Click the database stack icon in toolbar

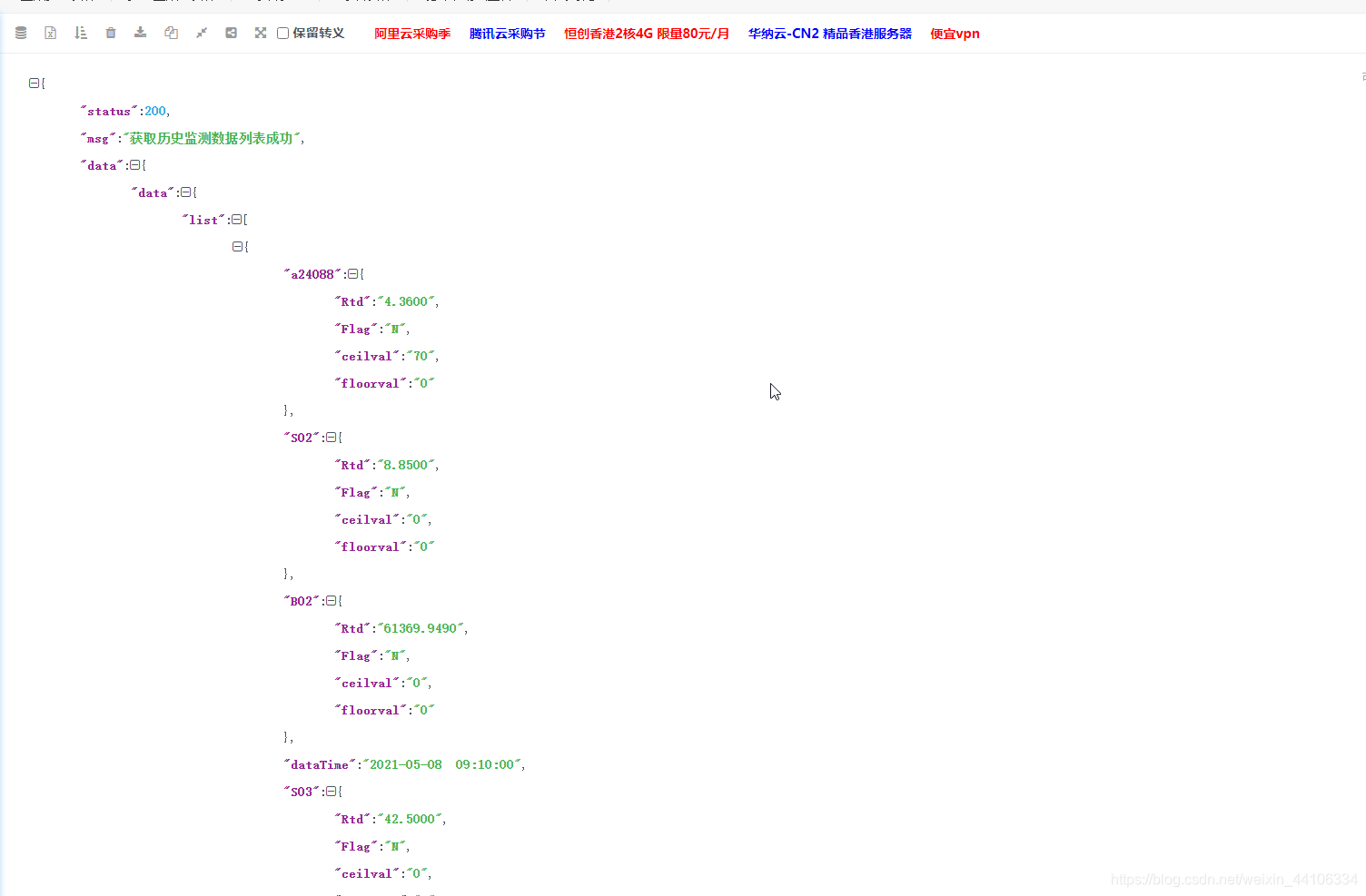pyautogui.click(x=21, y=33)
